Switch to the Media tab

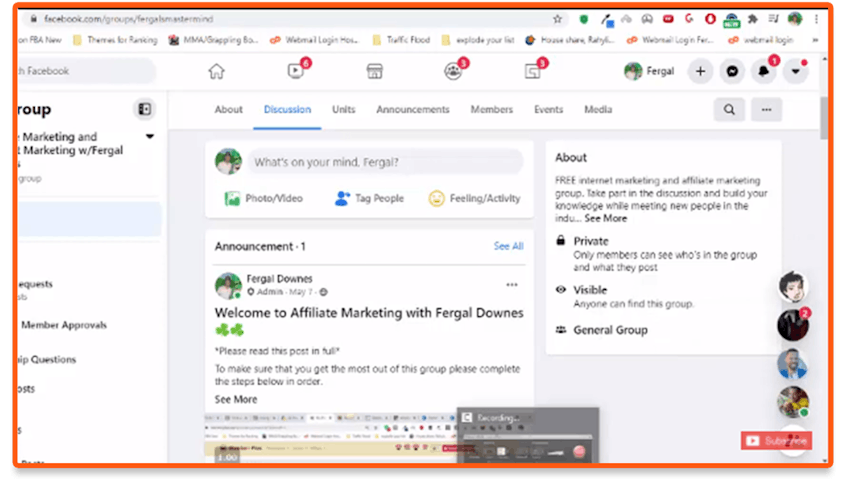click(x=598, y=110)
